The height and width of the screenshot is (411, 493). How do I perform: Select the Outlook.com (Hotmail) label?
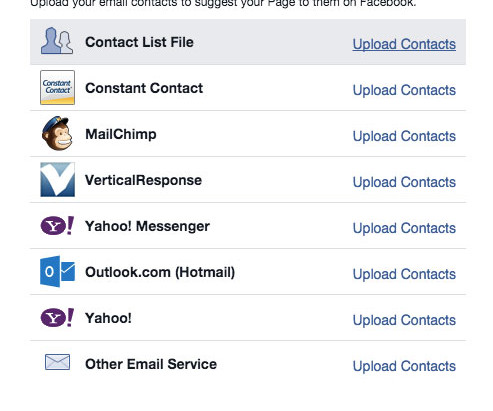(x=160, y=272)
